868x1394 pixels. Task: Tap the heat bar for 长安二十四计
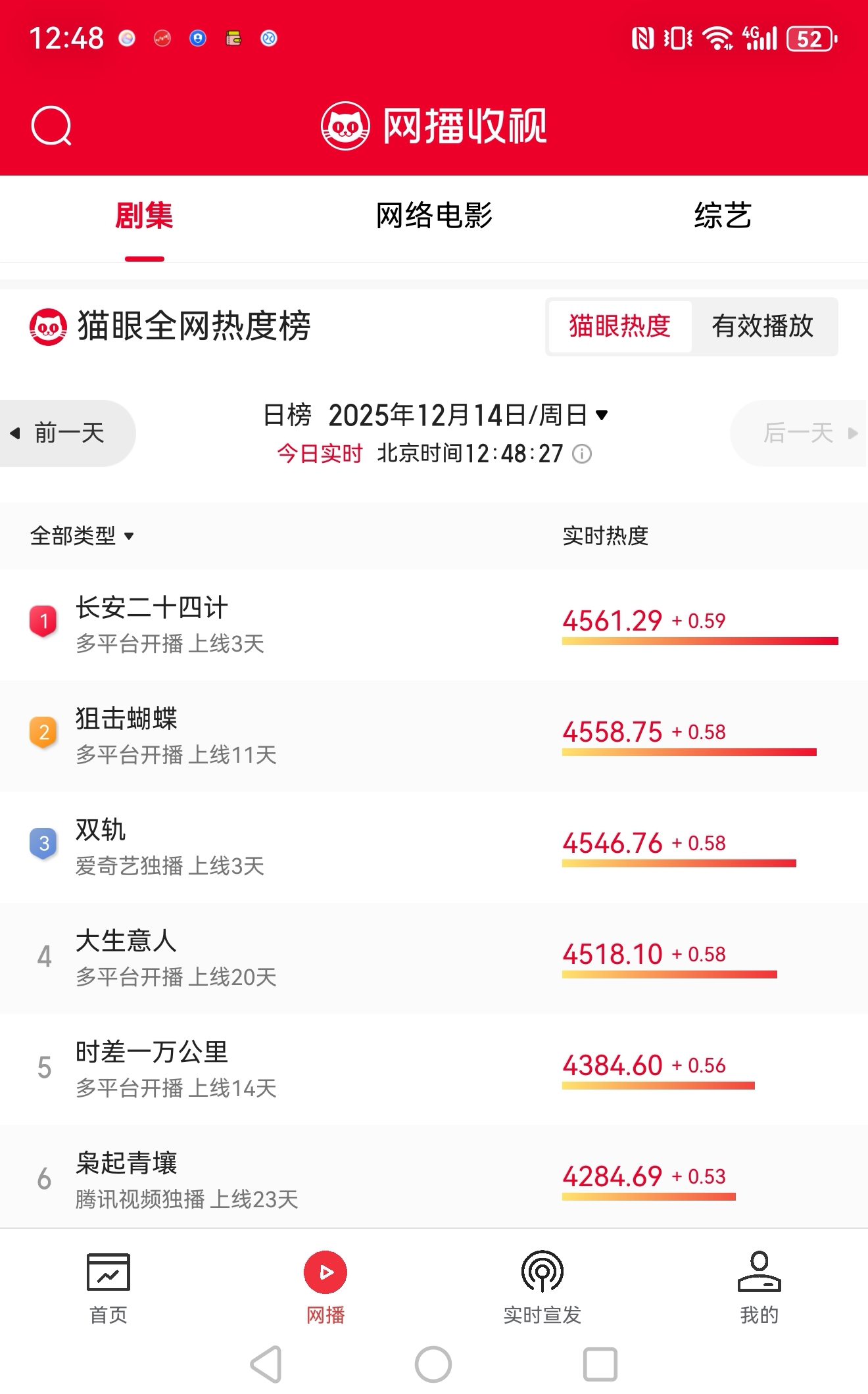(x=700, y=641)
